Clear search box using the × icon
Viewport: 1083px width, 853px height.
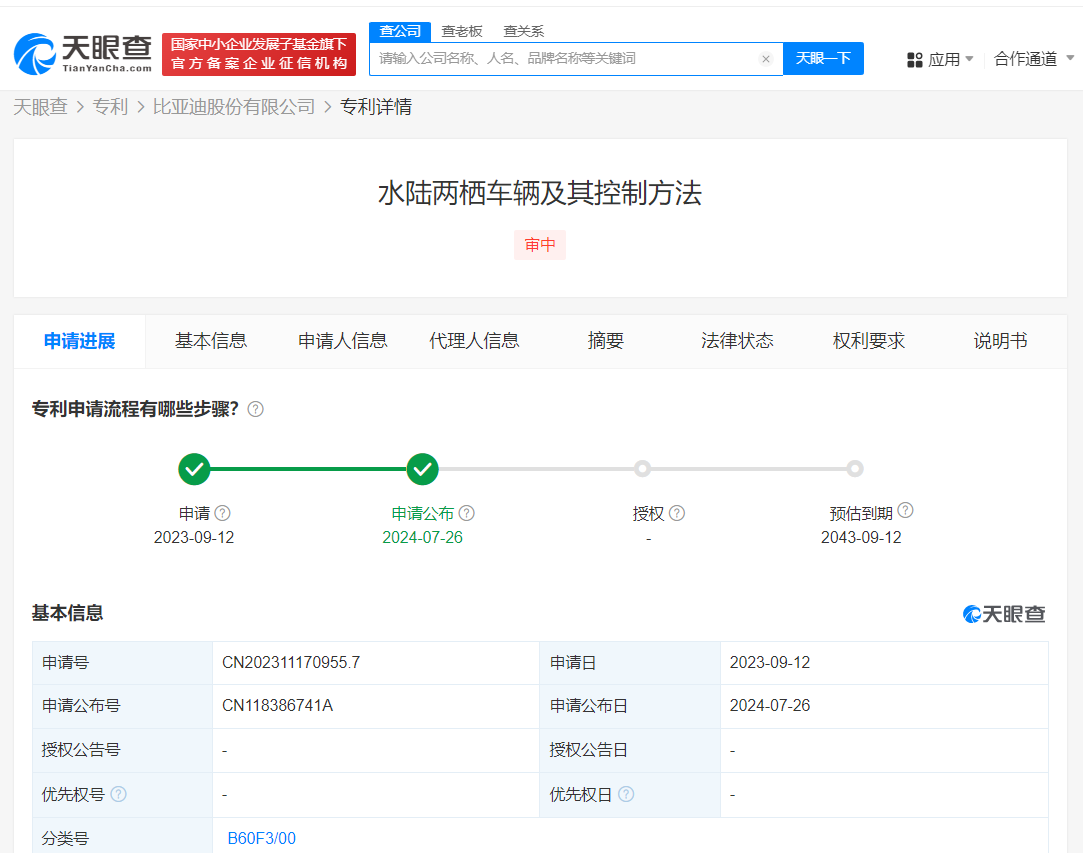766,59
